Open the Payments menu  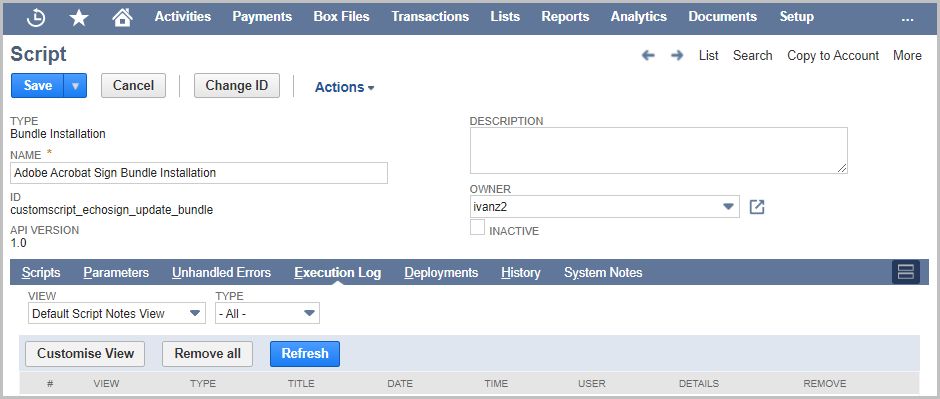click(262, 17)
